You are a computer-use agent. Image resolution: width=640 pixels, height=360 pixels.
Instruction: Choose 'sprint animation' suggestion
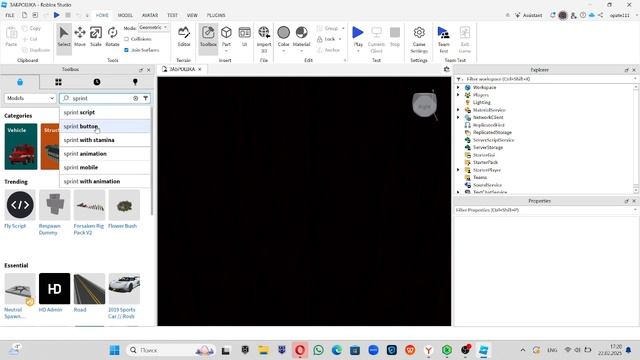pos(105,154)
